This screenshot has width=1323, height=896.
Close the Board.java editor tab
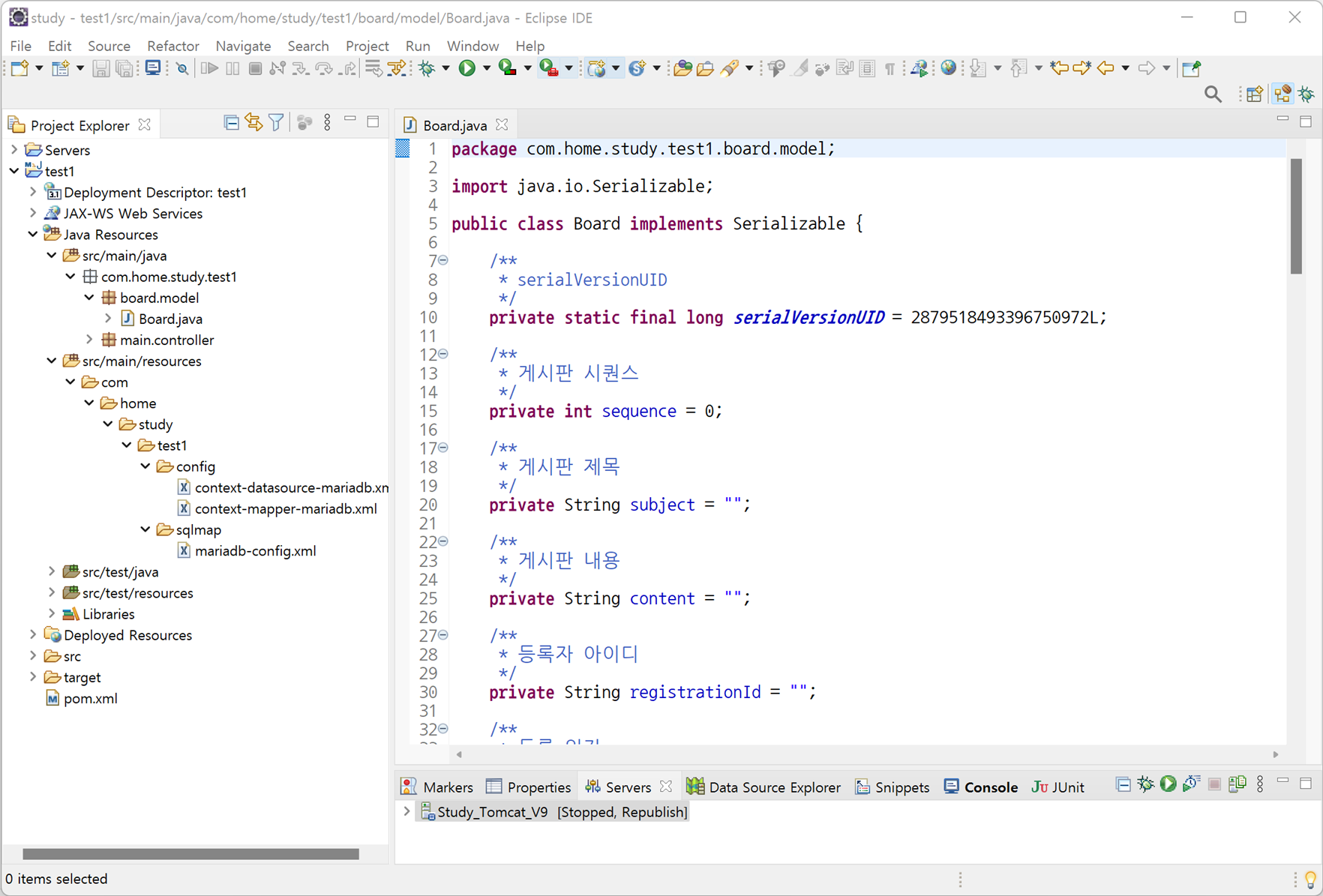coord(502,124)
